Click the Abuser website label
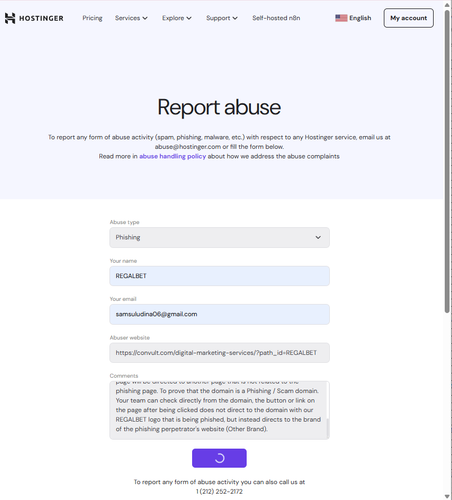This screenshot has width=452, height=500. [x=130, y=338]
